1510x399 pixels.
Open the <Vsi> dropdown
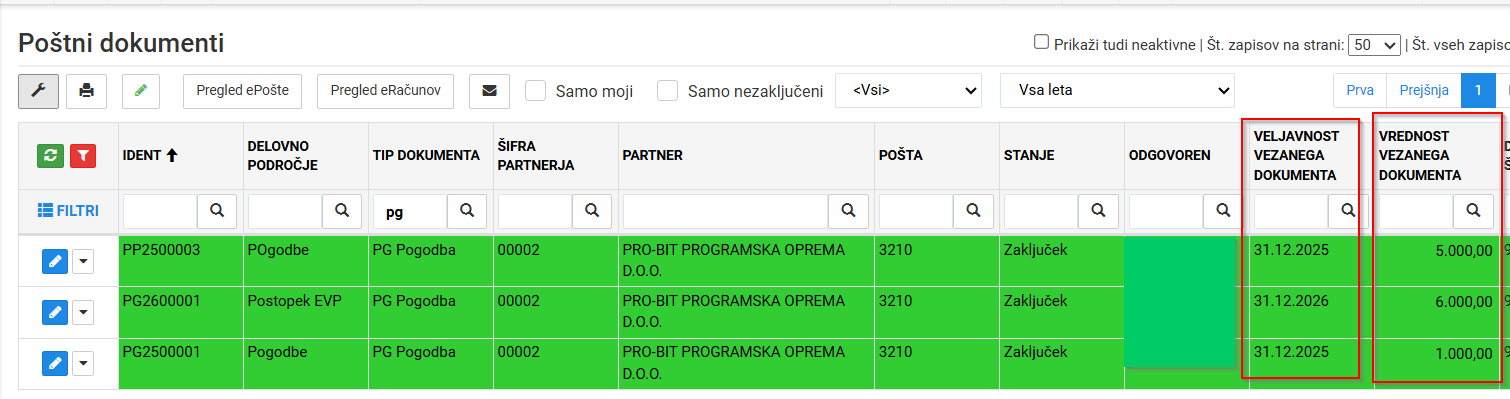909,91
